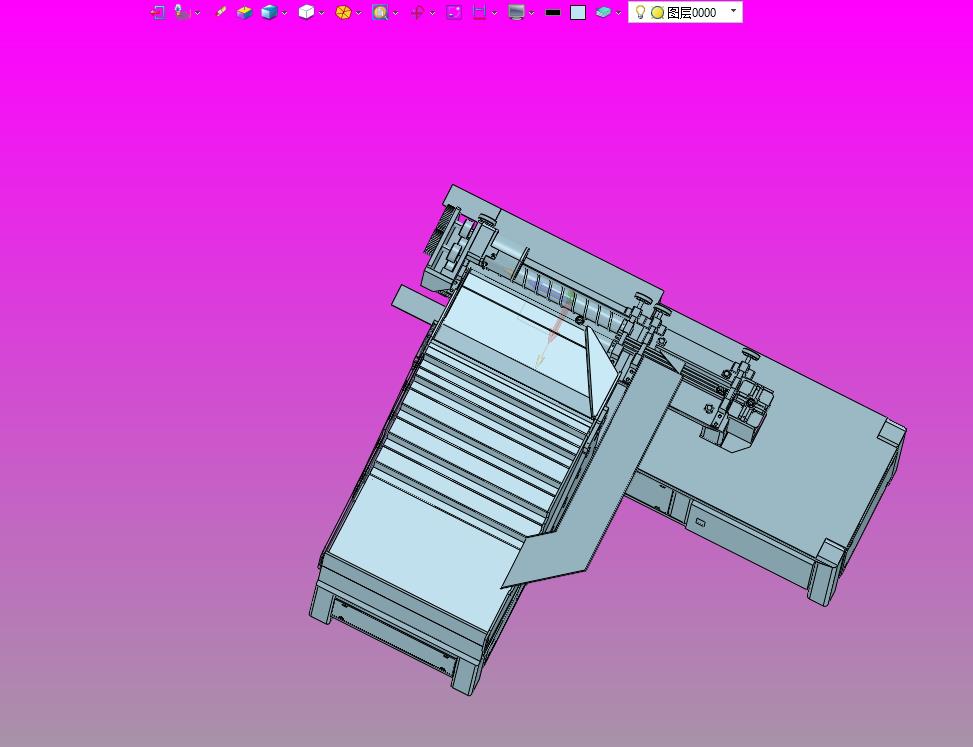
Task: Toggle the light bulb layer visibility
Action: (640, 12)
